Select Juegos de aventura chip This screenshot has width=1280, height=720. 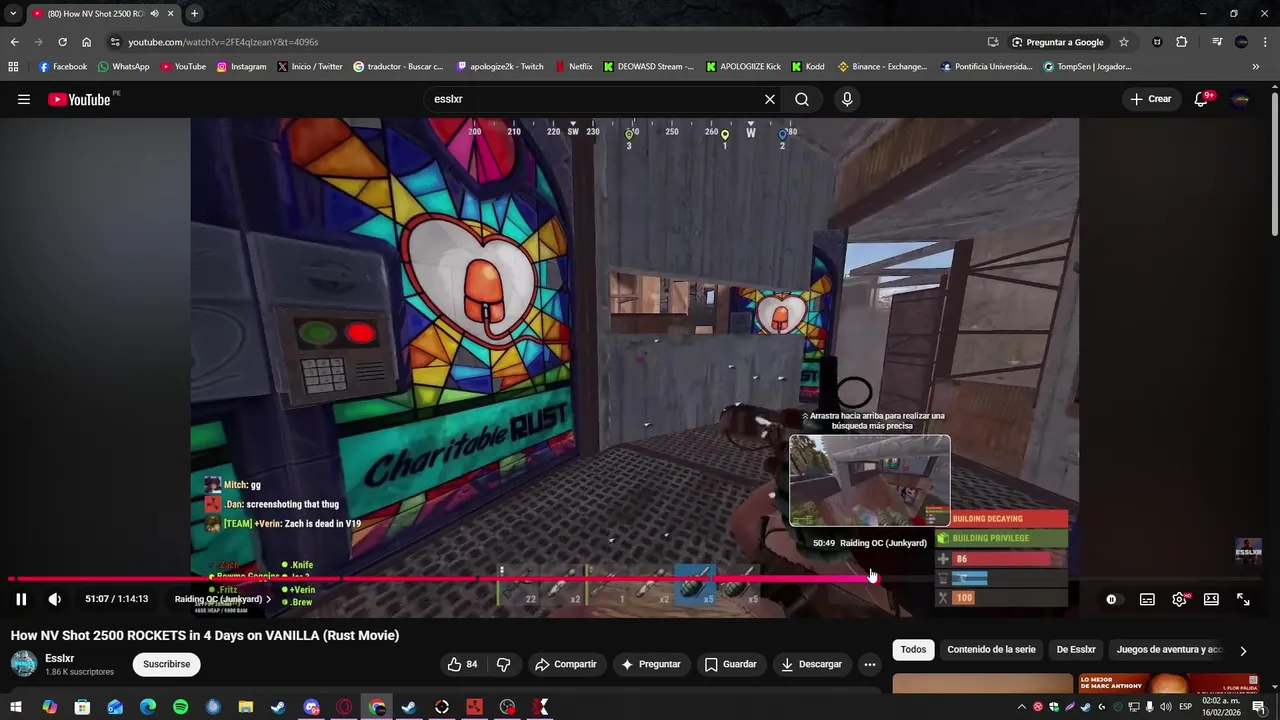pyautogui.click(x=1169, y=649)
